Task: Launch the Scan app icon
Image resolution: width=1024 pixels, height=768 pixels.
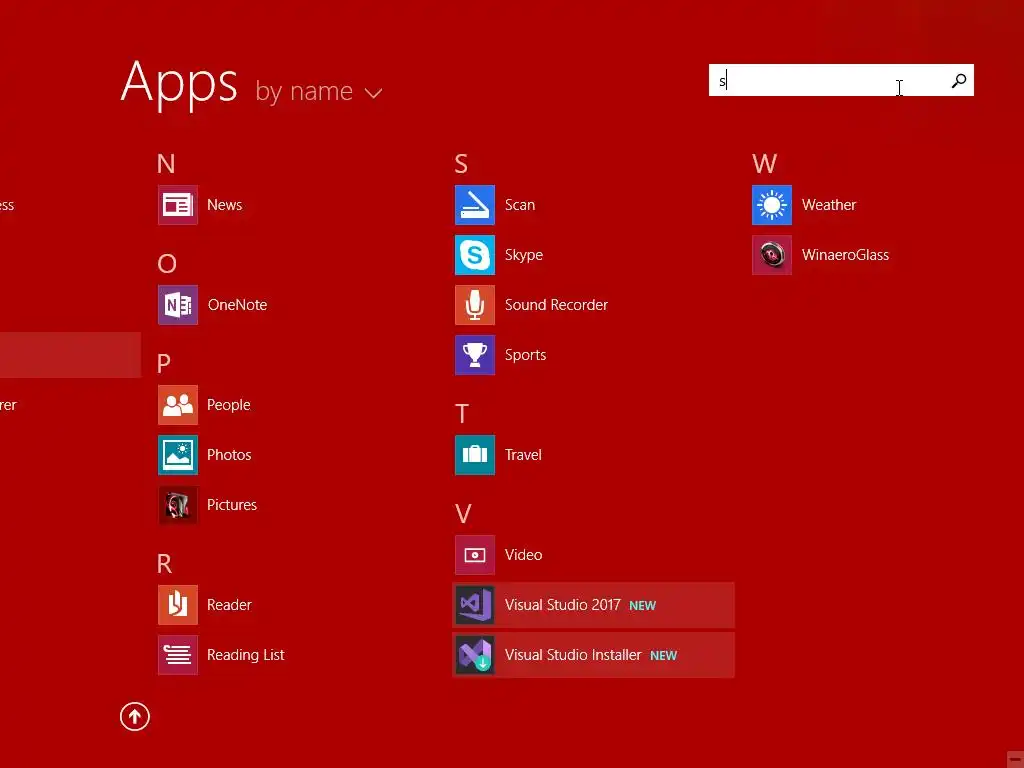Action: coord(475,205)
